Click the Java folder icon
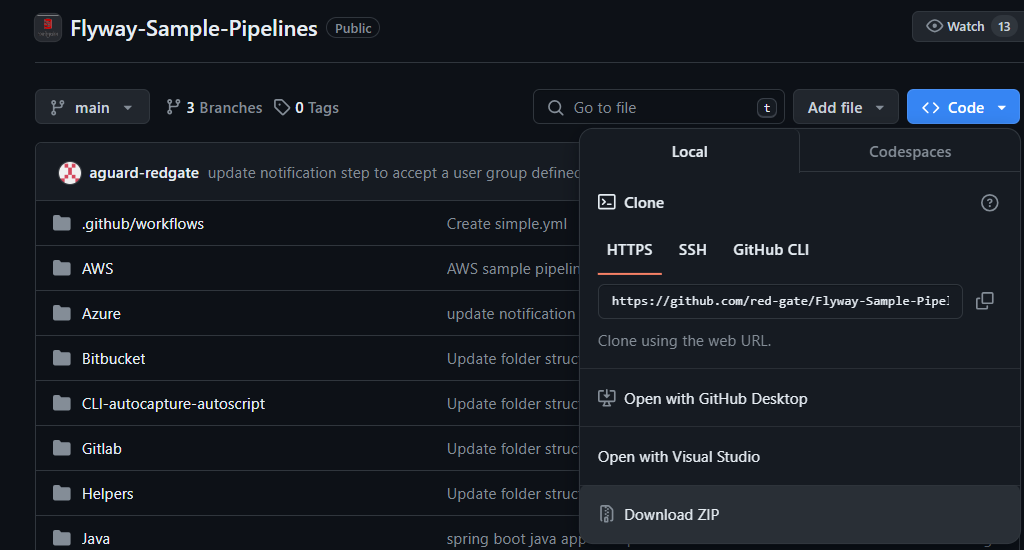The width and height of the screenshot is (1024, 550). (x=61, y=538)
